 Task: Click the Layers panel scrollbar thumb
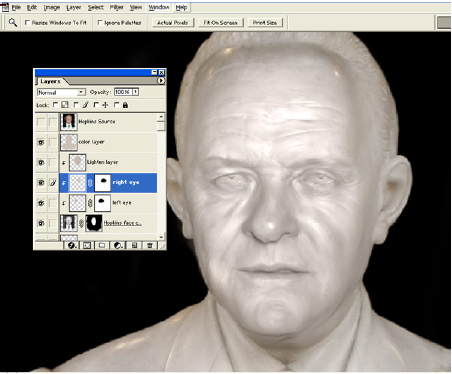pyautogui.click(x=161, y=126)
